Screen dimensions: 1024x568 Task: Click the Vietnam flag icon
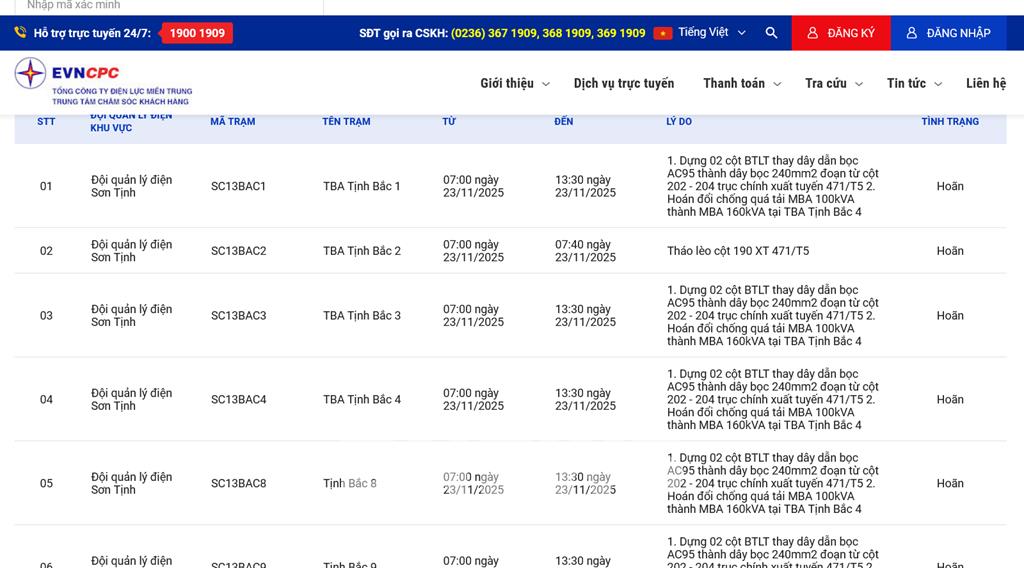tap(663, 33)
